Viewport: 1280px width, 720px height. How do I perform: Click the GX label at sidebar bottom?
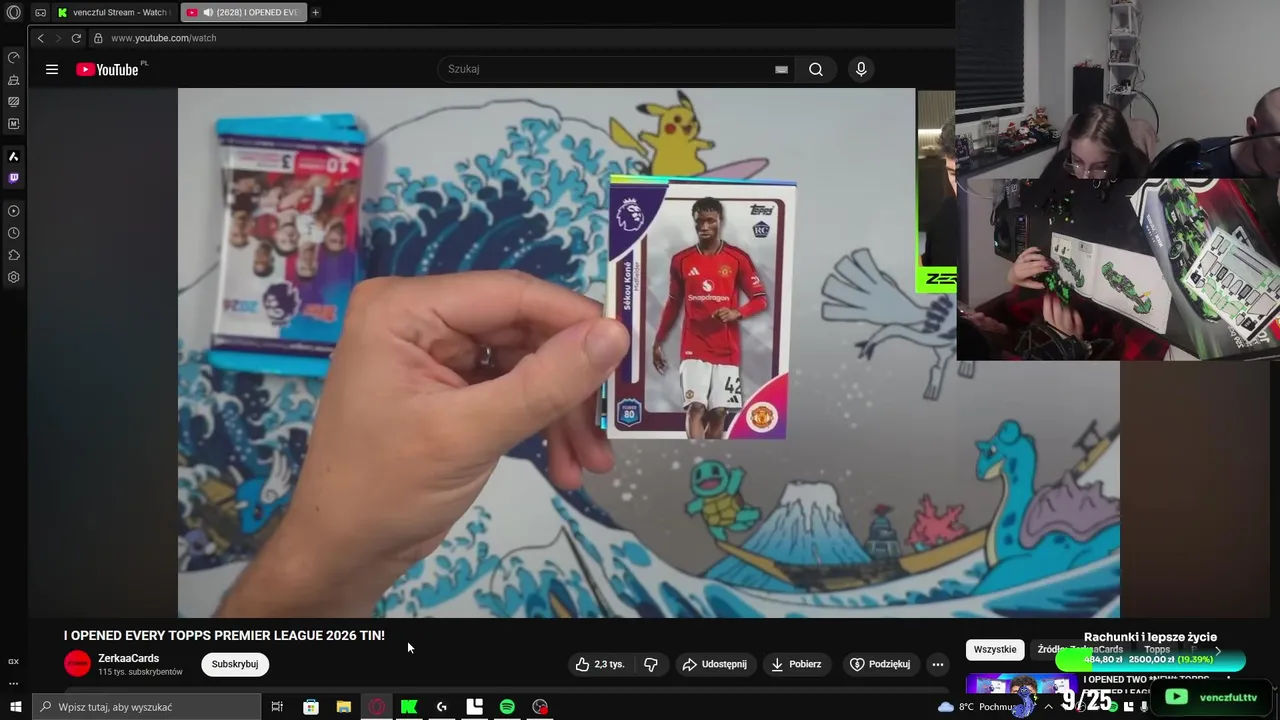tap(14, 662)
